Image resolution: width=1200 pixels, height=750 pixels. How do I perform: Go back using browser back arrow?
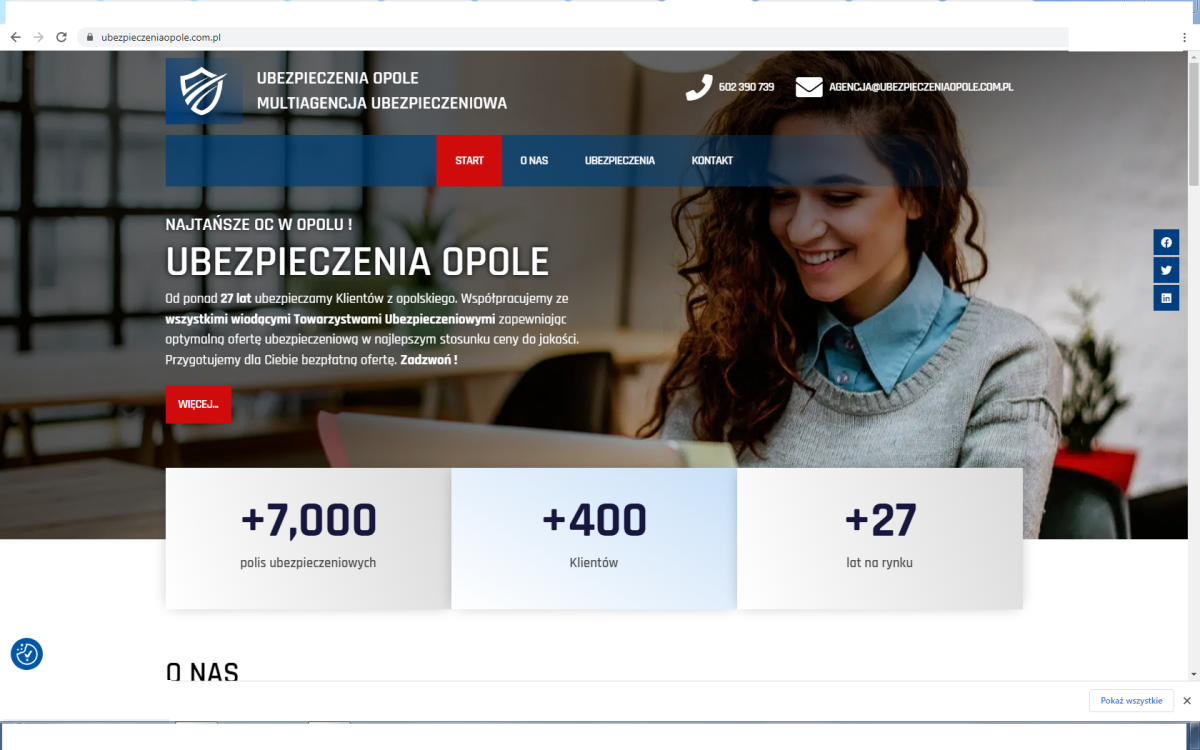click(15, 37)
